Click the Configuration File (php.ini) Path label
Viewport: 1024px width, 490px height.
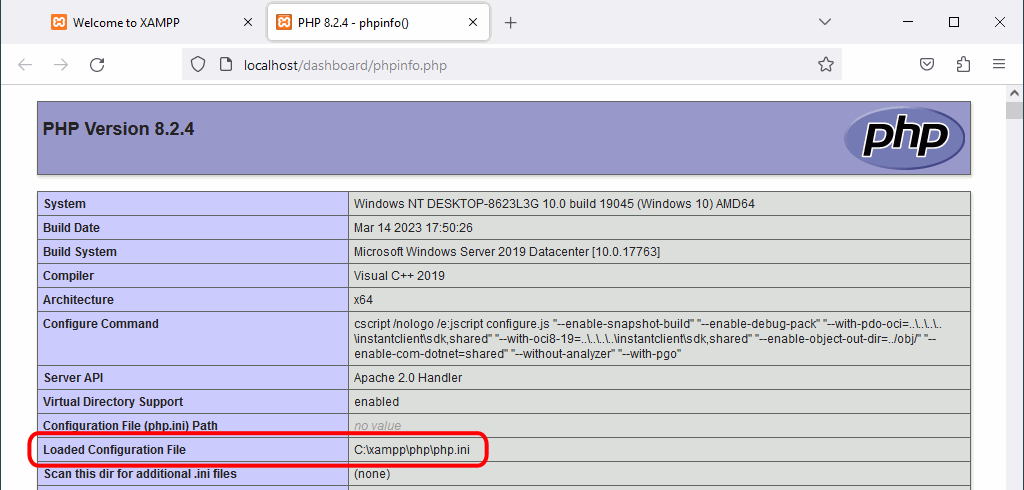click(130, 426)
